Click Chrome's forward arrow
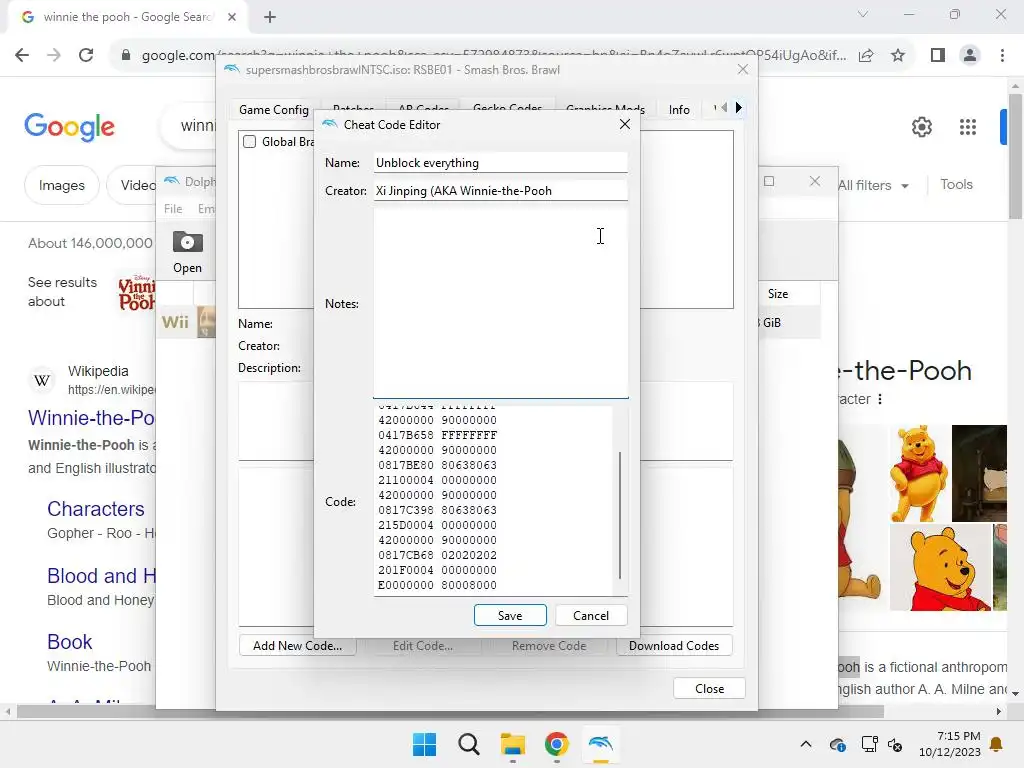Image resolution: width=1024 pixels, height=768 pixels. click(x=54, y=55)
